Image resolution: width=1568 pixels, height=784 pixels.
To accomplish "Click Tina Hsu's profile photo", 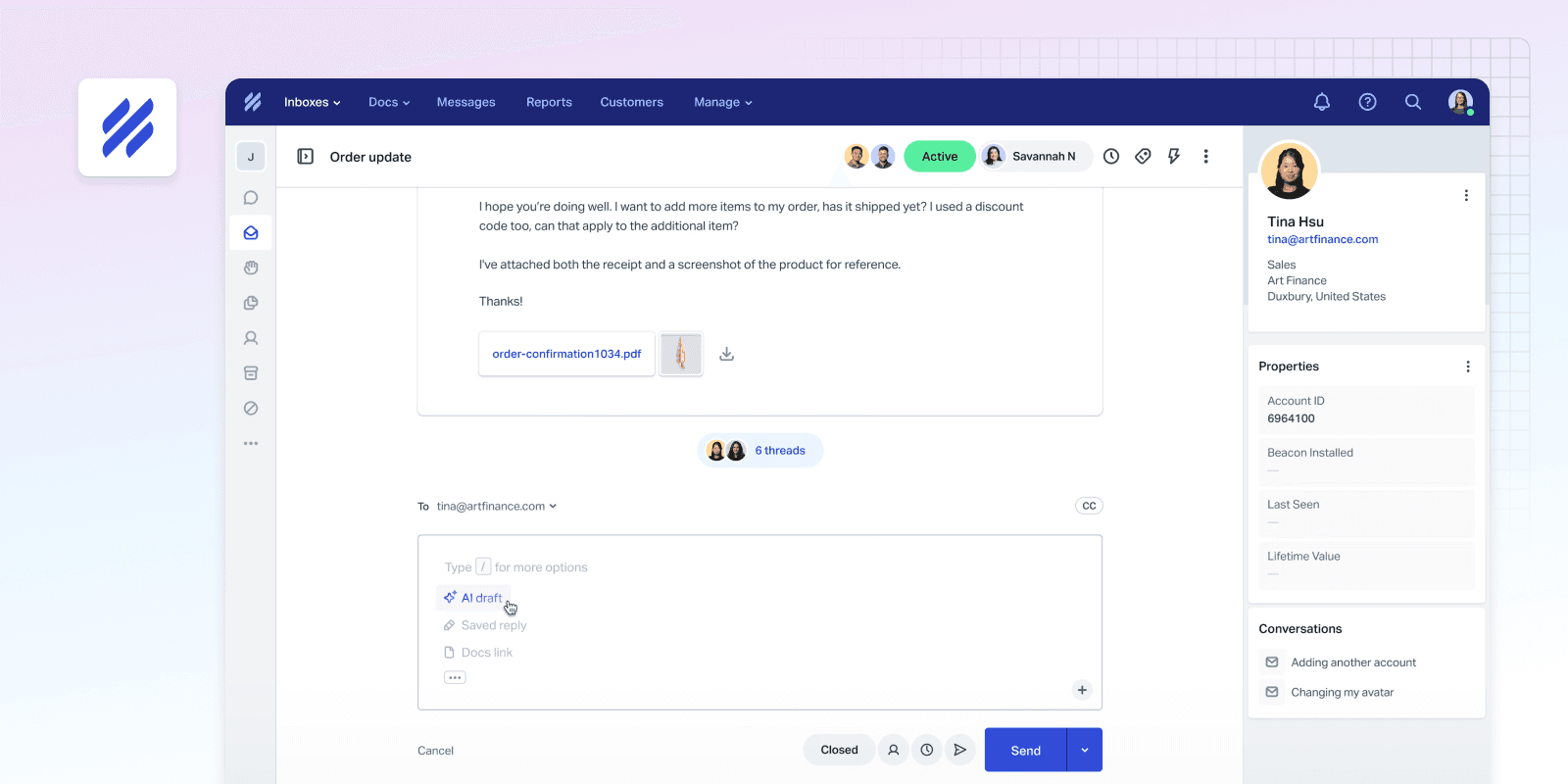I will coord(1289,171).
